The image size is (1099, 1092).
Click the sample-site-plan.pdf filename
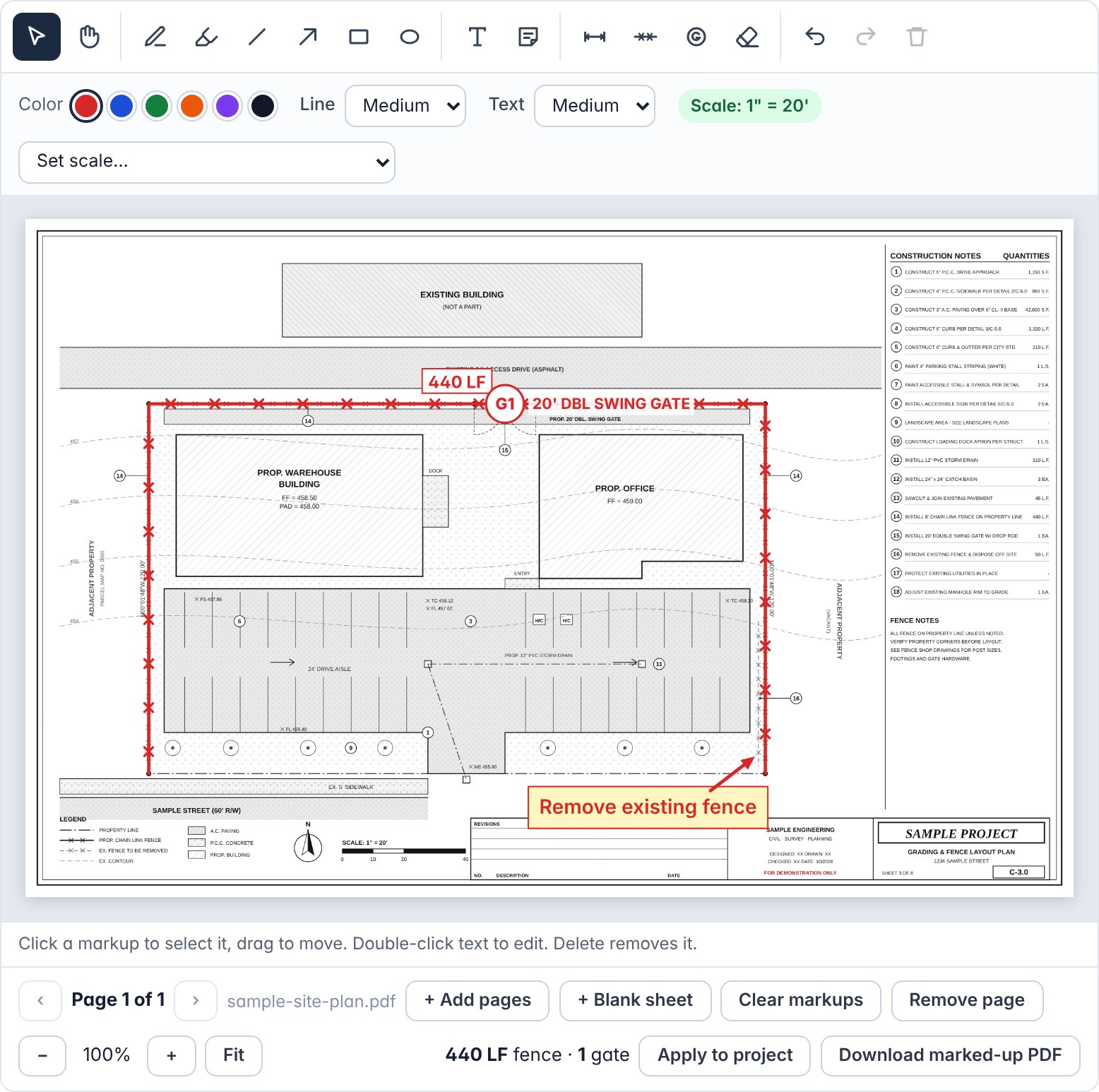coord(311,1001)
